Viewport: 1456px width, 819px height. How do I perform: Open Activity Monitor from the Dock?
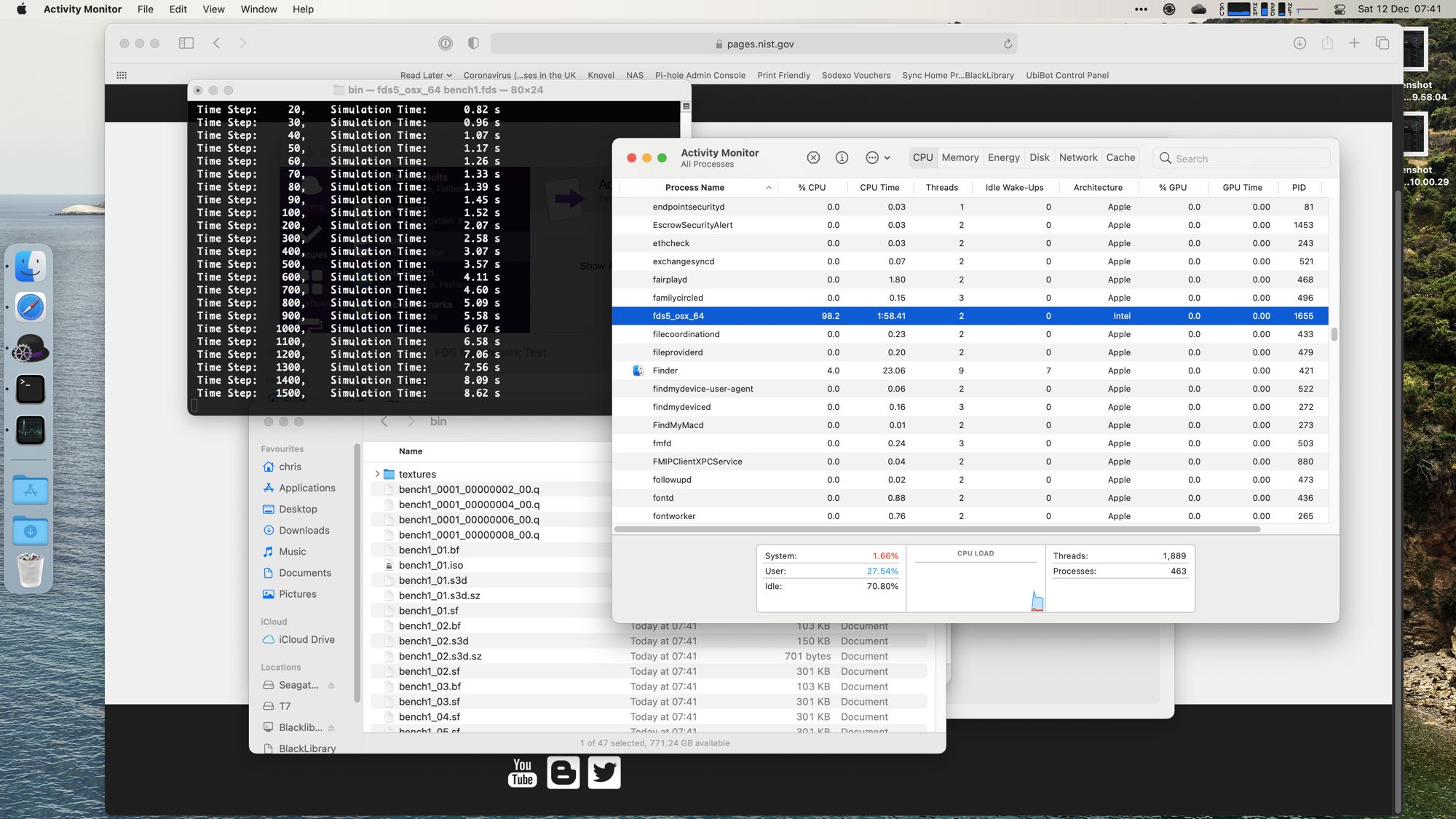30,430
